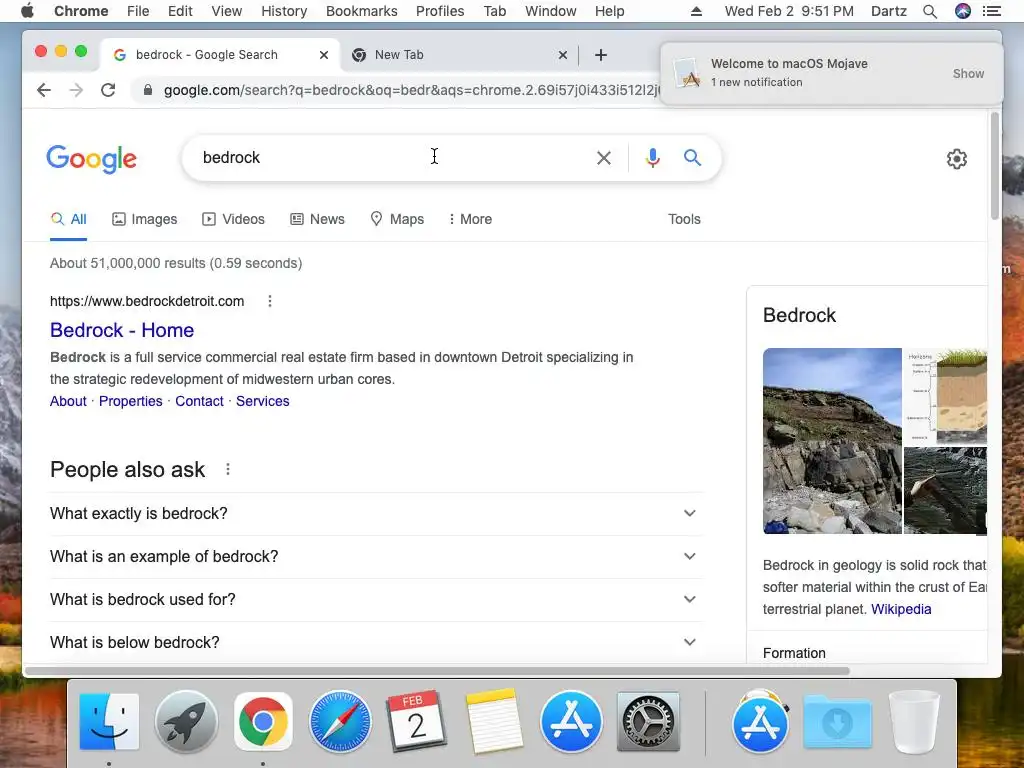
Task: Click the address bar URL
Action: (411, 90)
